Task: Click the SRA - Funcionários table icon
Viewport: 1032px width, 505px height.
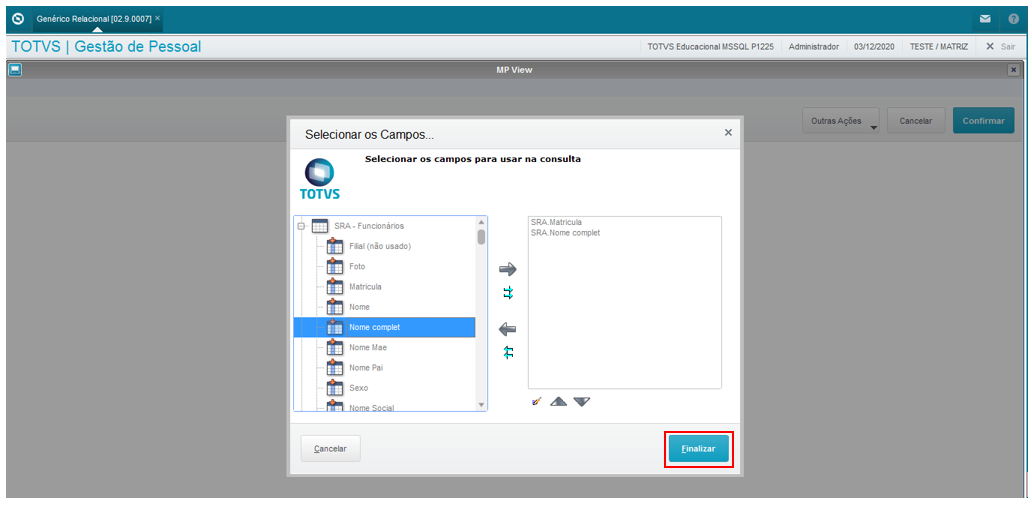Action: 319,226
